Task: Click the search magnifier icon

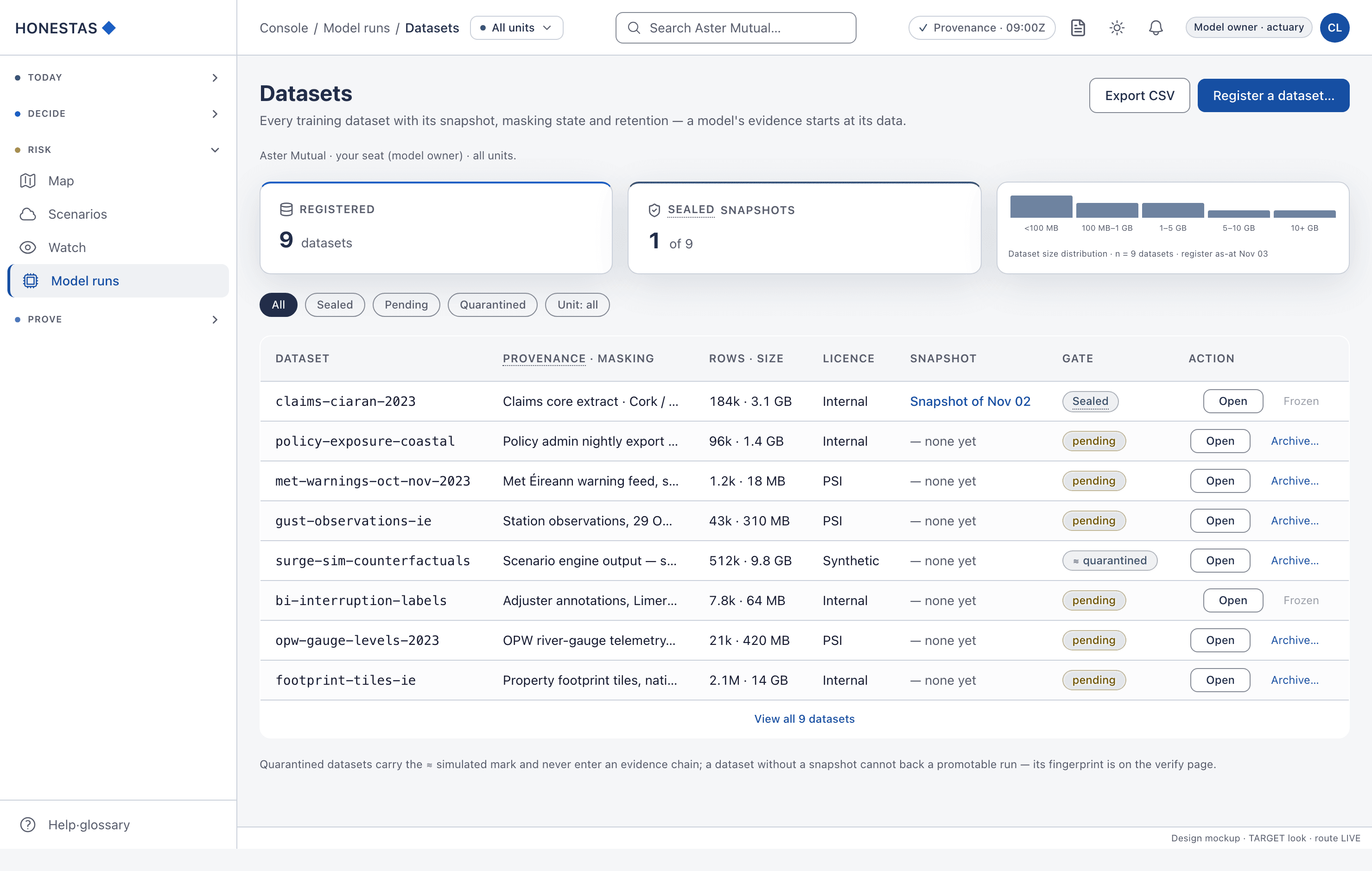Action: point(634,27)
